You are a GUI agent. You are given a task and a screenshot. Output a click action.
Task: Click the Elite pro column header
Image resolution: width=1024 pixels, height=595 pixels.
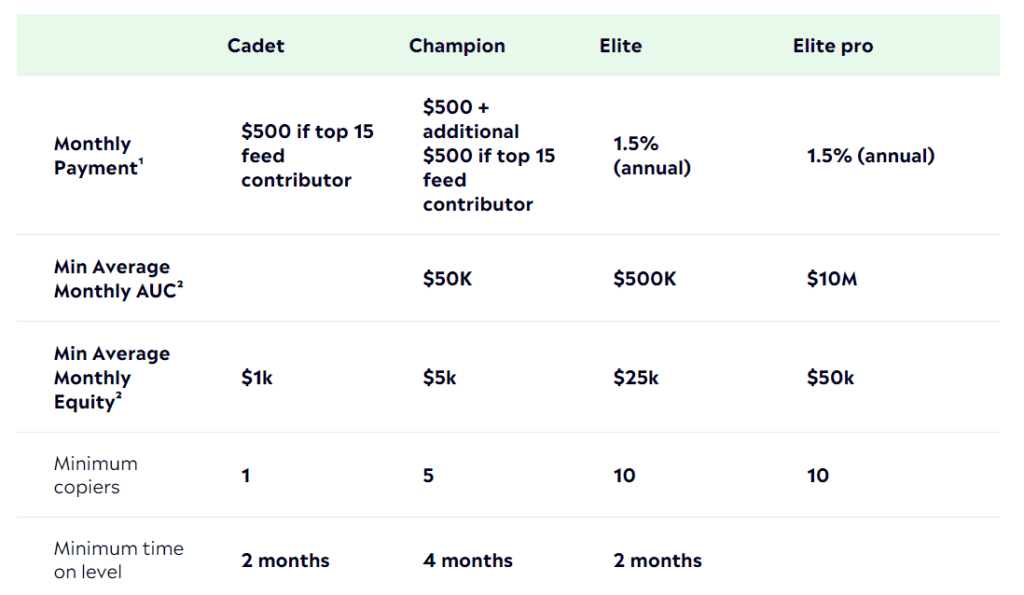pos(832,46)
